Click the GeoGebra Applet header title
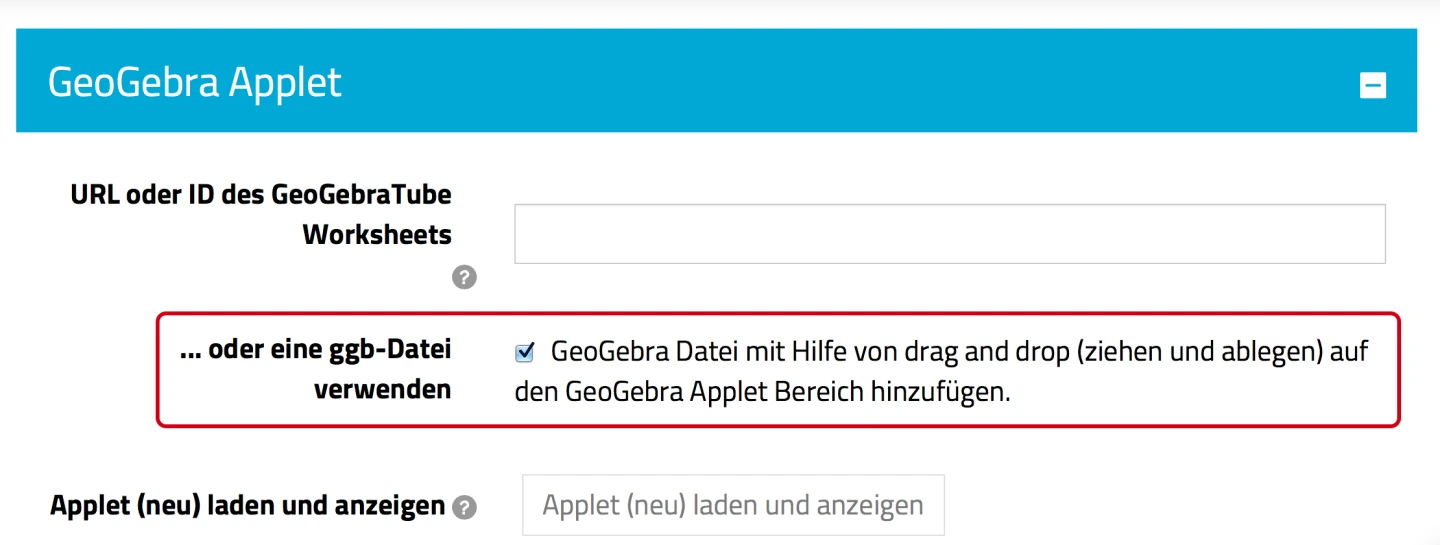1440x545 pixels. [195, 82]
